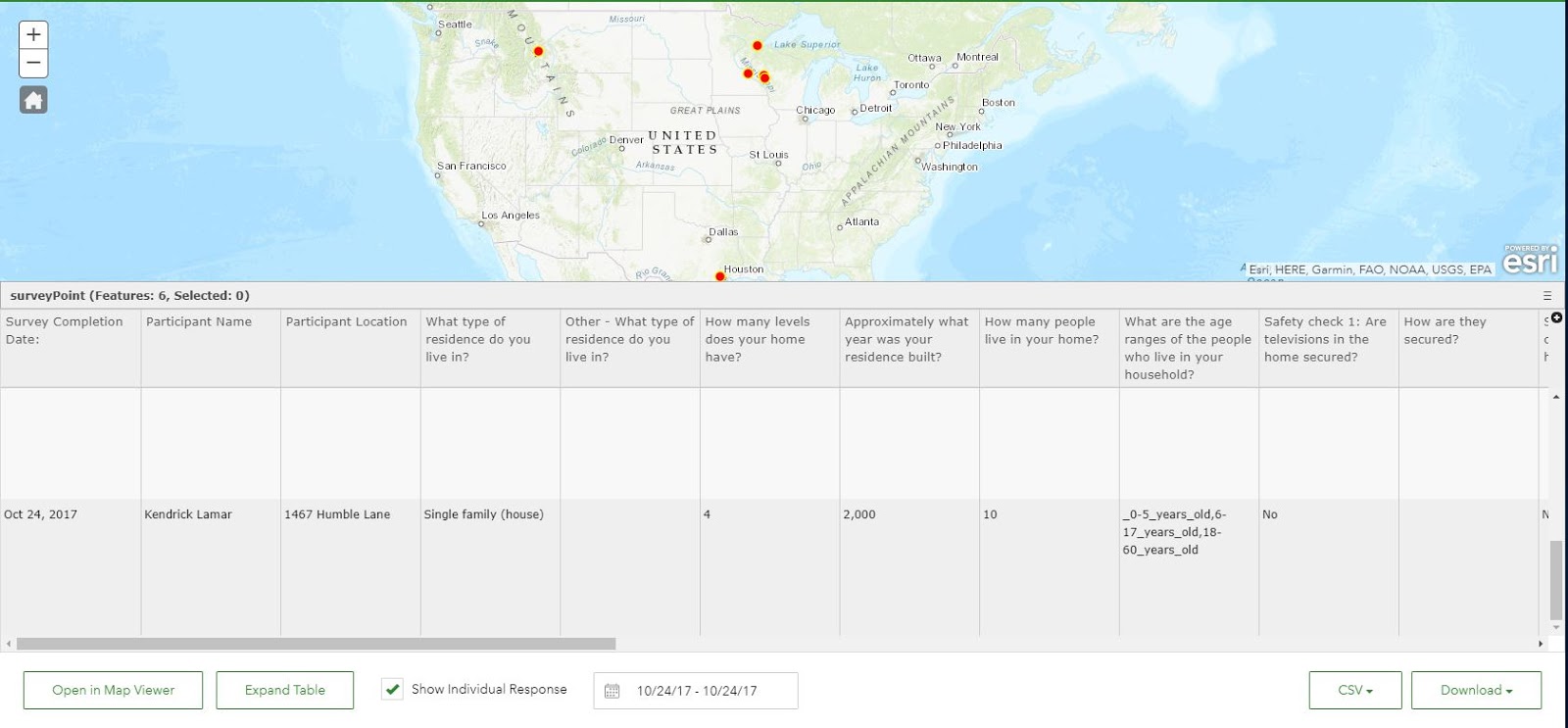Viewport: 1568px width, 728px height.
Task: Open the surveyPoint table options menu
Action: click(1547, 296)
